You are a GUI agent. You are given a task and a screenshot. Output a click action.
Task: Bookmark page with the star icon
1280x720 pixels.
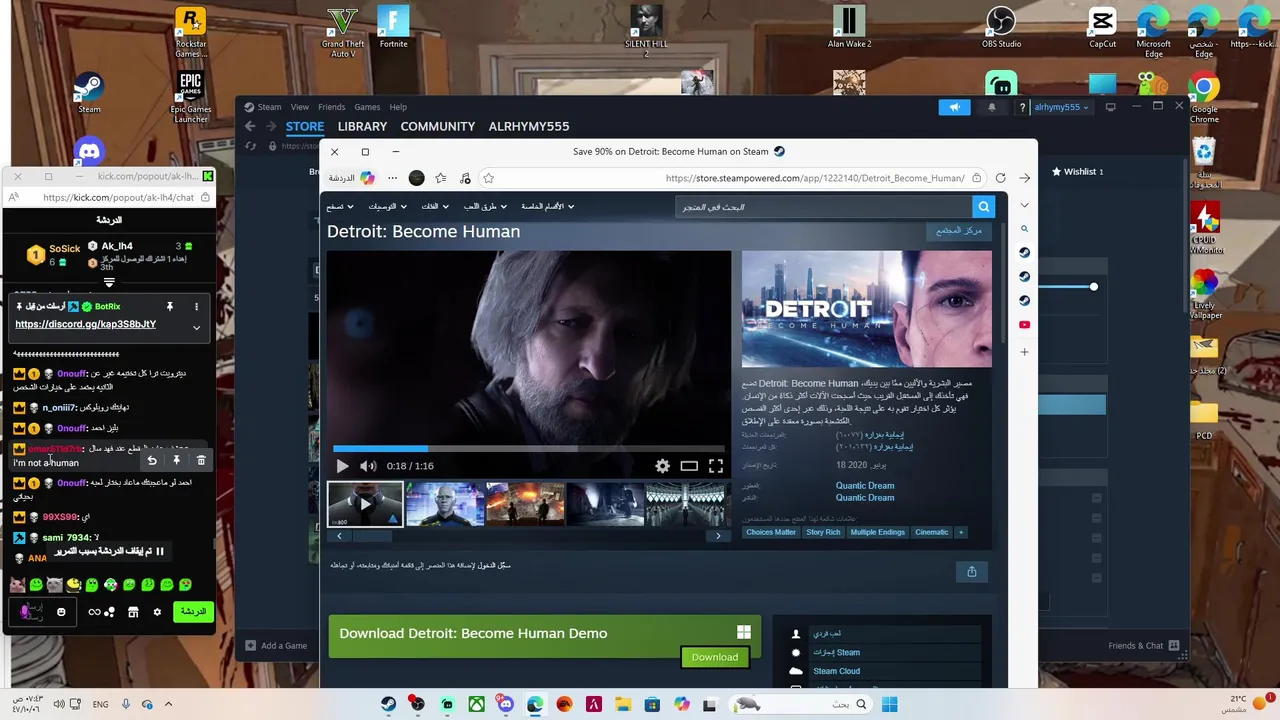[488, 178]
